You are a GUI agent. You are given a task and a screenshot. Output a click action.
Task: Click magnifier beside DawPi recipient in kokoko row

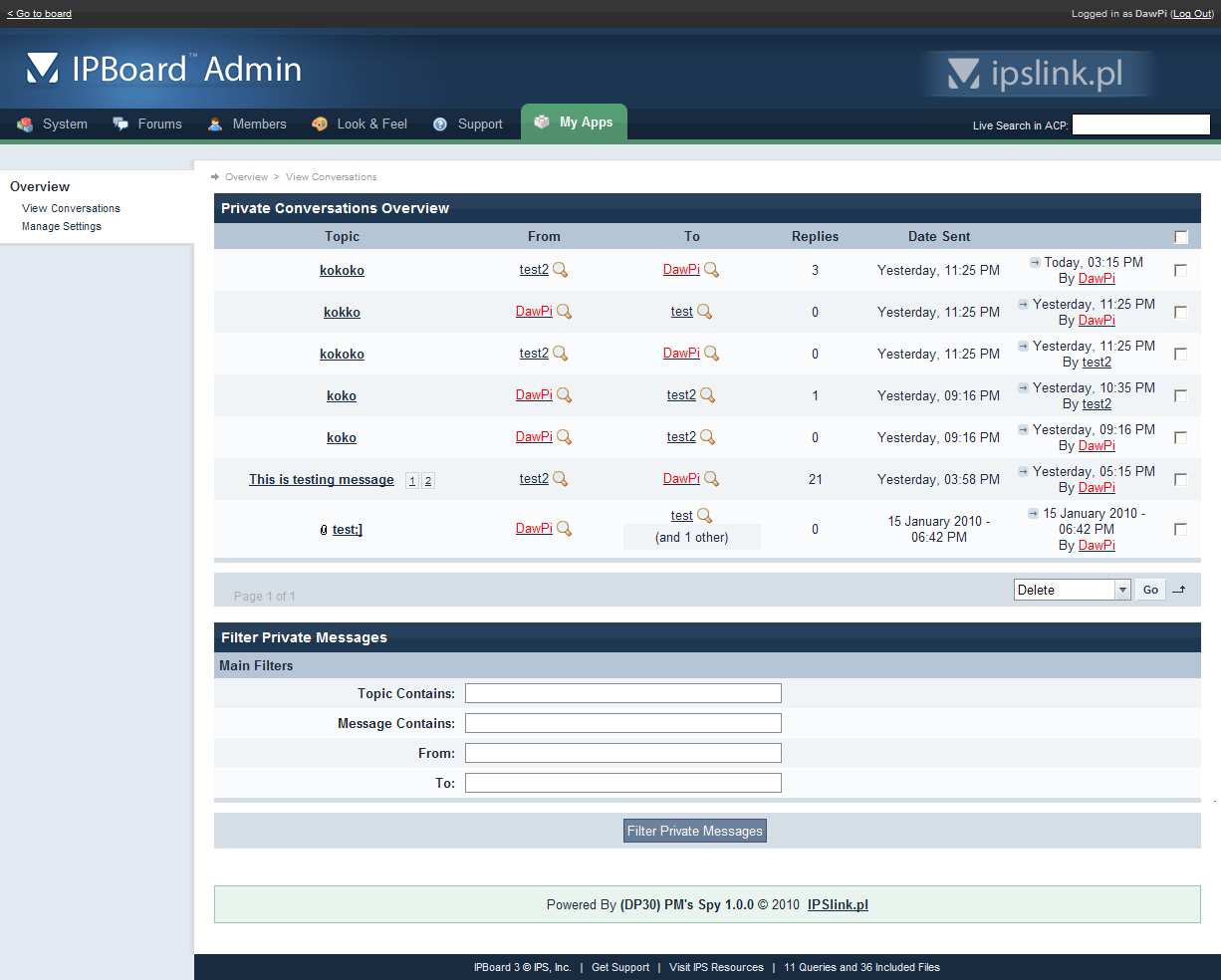tap(712, 270)
